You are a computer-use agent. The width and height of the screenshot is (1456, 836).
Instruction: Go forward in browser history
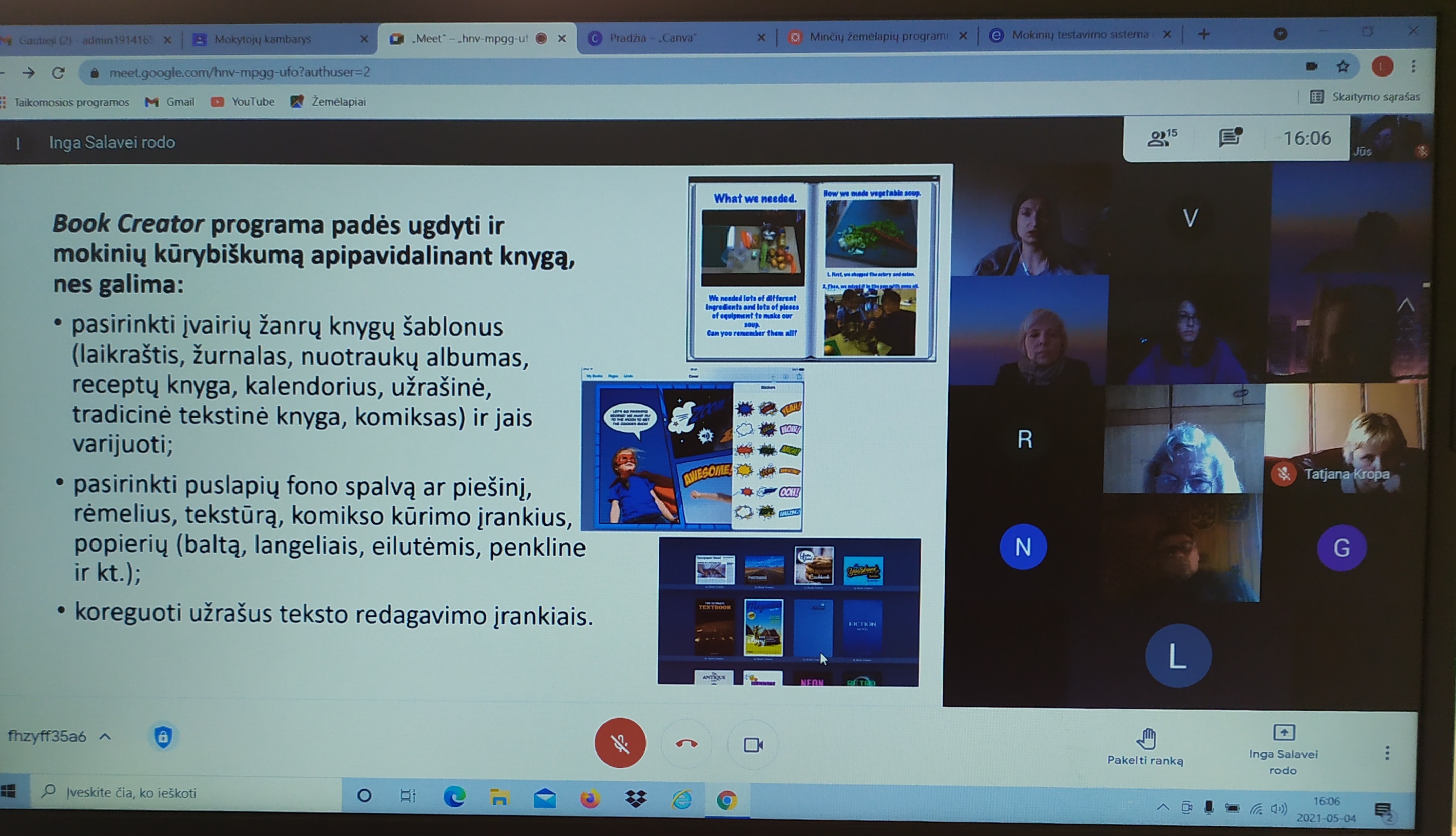click(28, 72)
